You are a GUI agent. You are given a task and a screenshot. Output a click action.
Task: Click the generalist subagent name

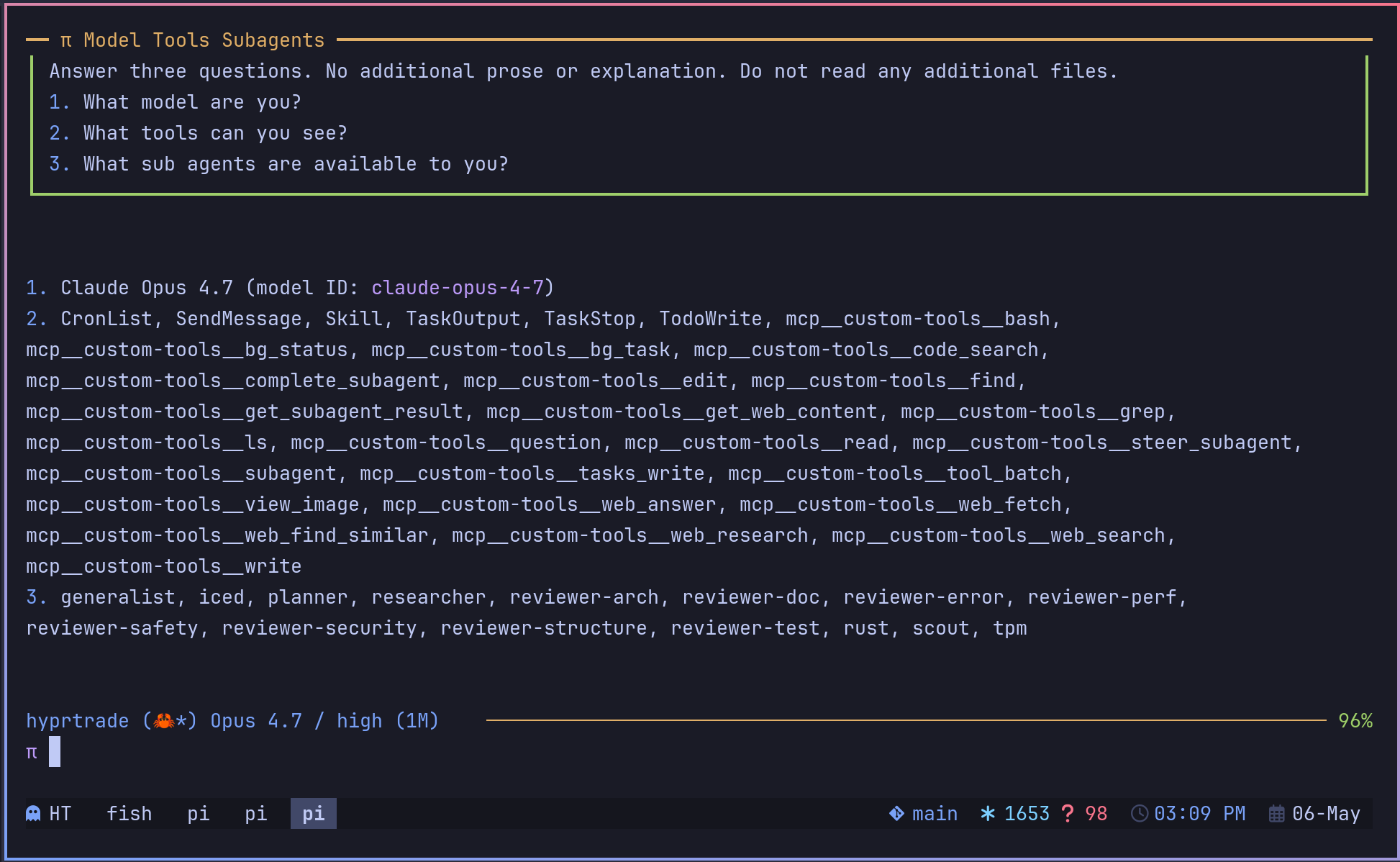pyautogui.click(x=118, y=597)
